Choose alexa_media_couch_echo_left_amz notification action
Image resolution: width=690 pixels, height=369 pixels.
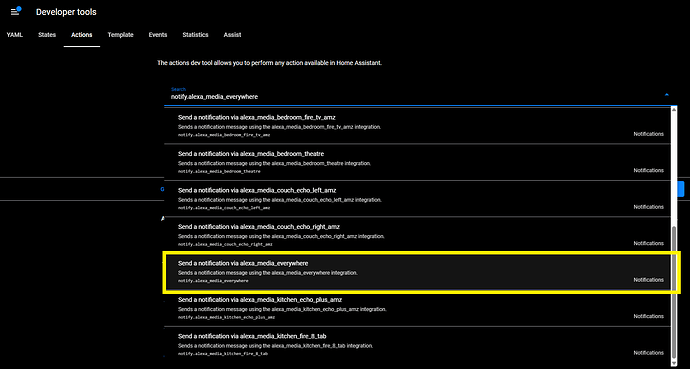point(417,198)
